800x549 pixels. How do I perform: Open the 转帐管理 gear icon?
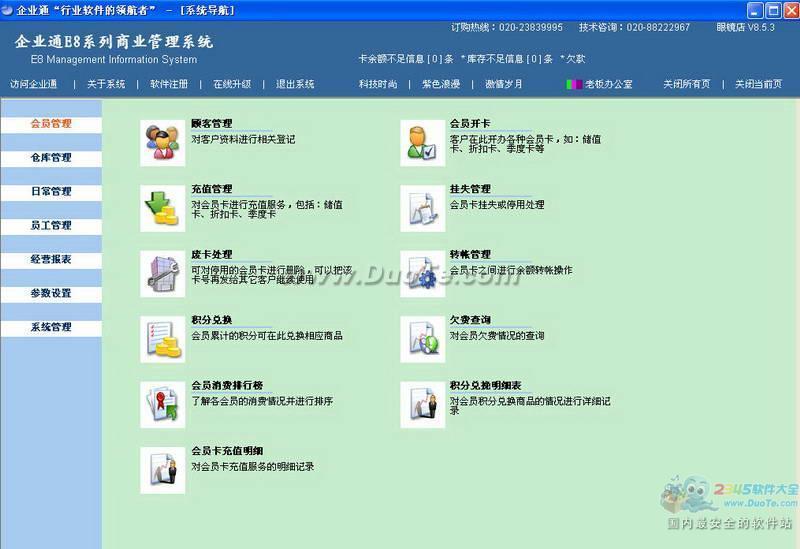point(422,274)
